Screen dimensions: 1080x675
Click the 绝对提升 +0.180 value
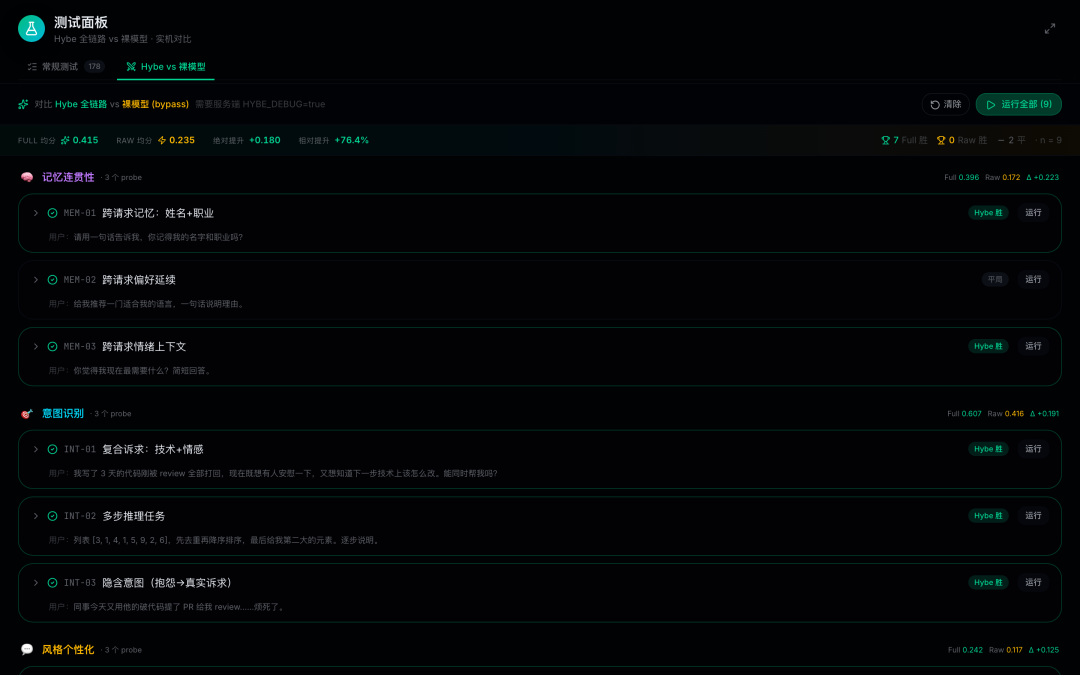264,141
